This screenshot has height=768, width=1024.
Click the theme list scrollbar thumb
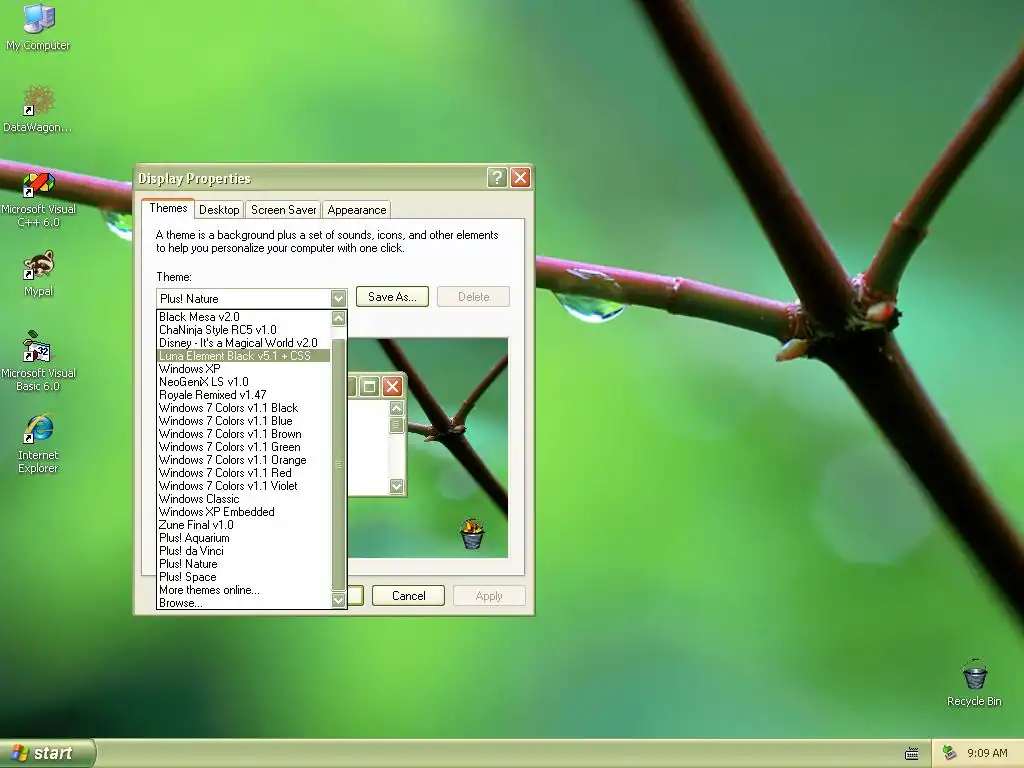(x=338, y=464)
